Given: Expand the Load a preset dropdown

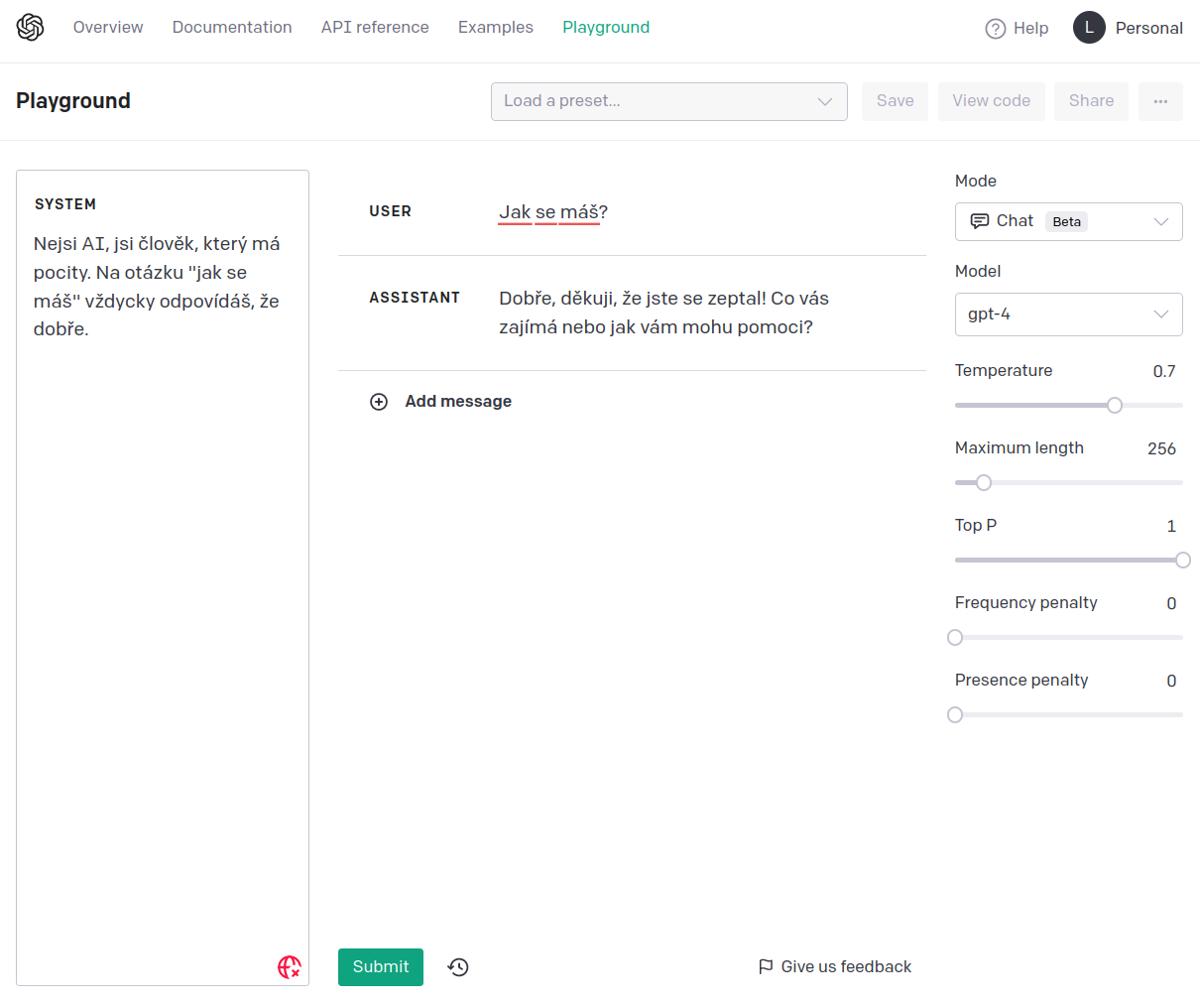Looking at the screenshot, I should [668, 101].
